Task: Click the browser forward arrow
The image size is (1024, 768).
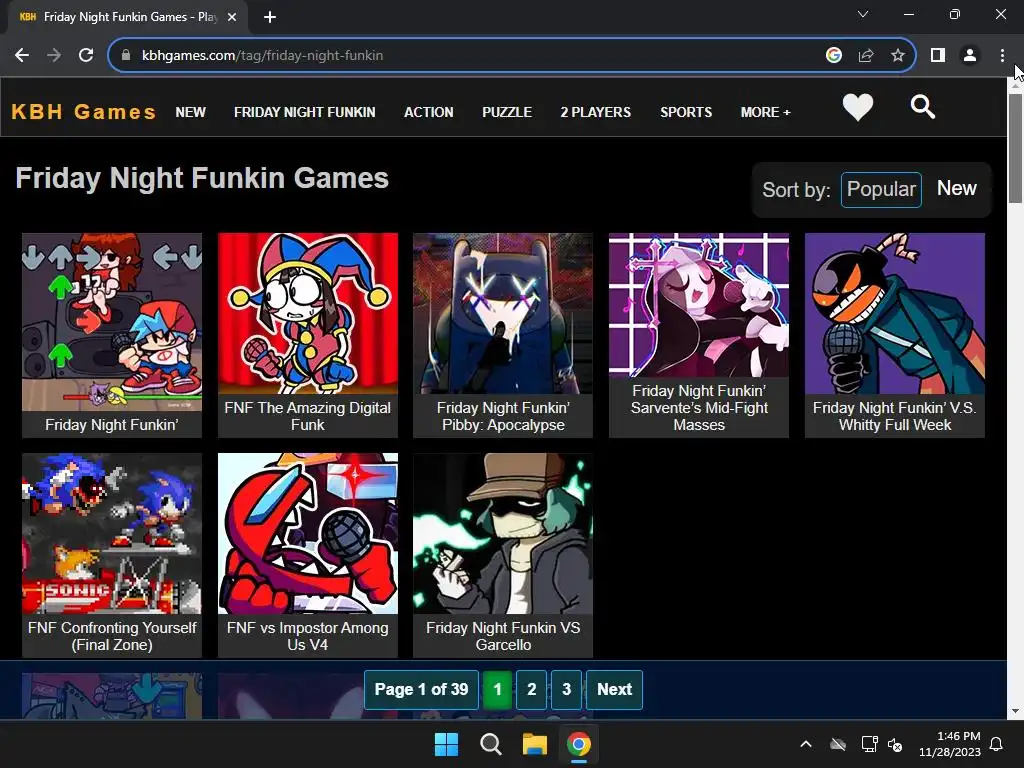Action: (x=54, y=56)
